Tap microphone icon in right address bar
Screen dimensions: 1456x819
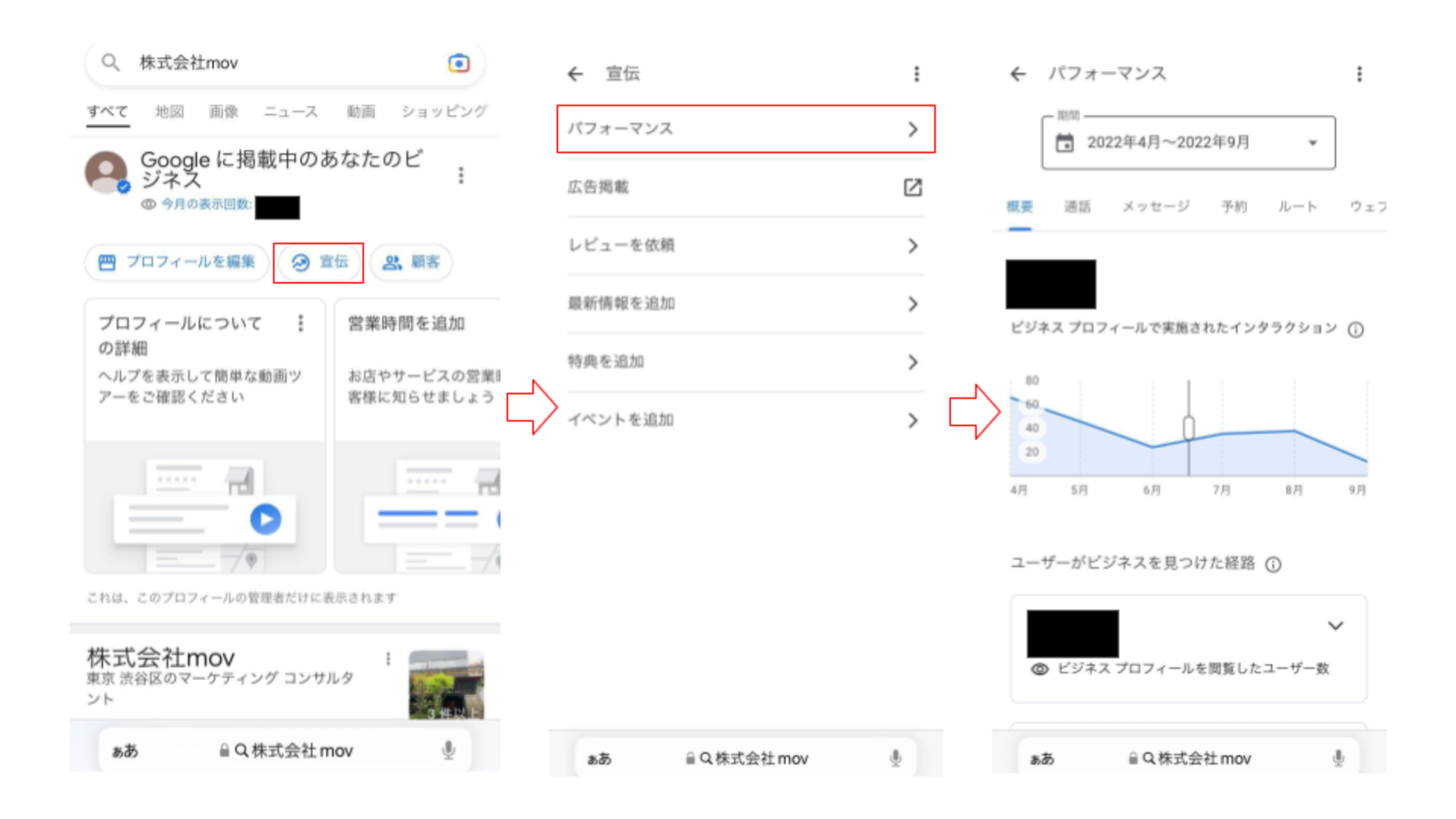coord(1339,758)
